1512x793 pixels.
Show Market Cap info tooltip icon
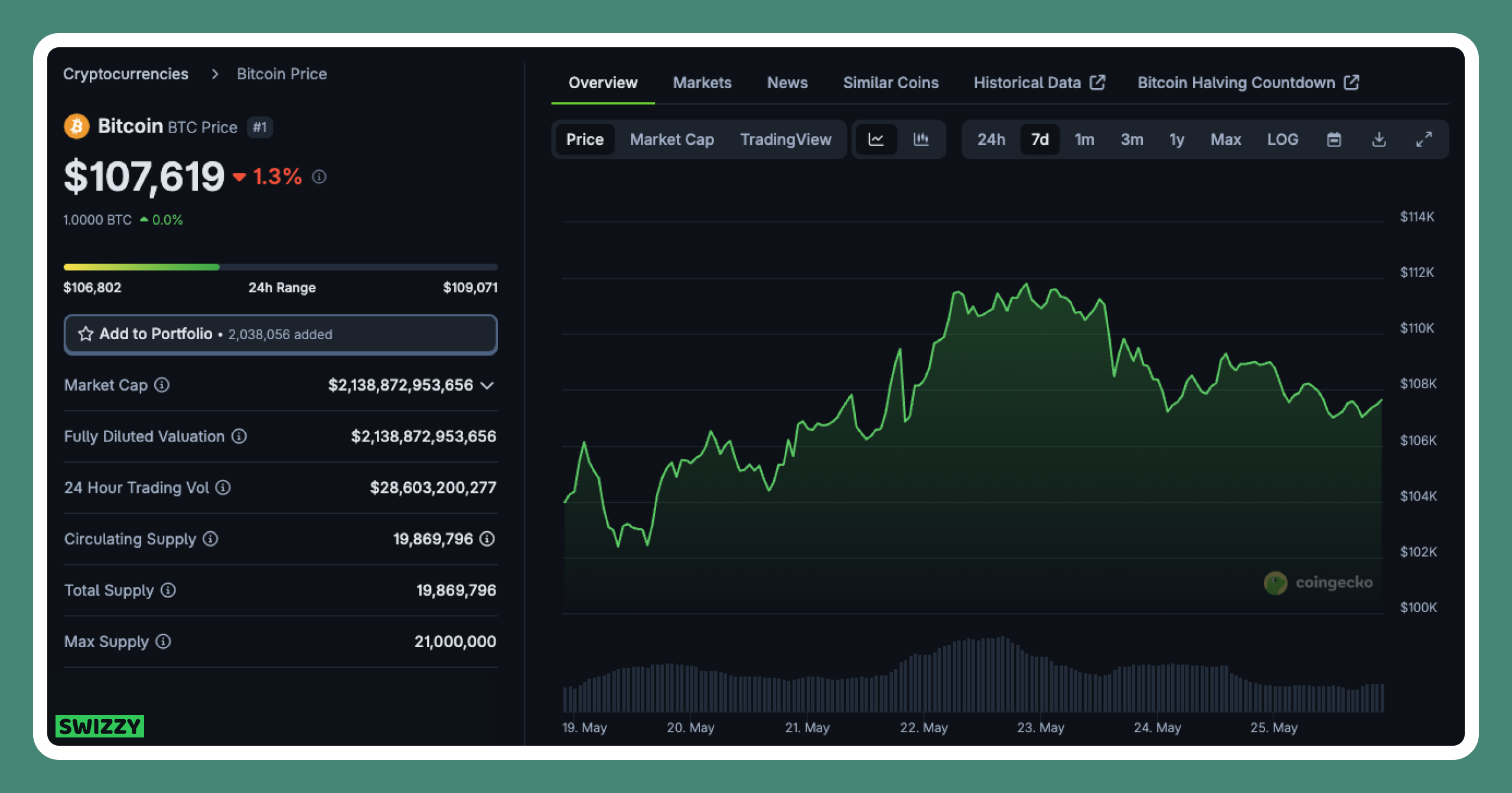[162, 385]
